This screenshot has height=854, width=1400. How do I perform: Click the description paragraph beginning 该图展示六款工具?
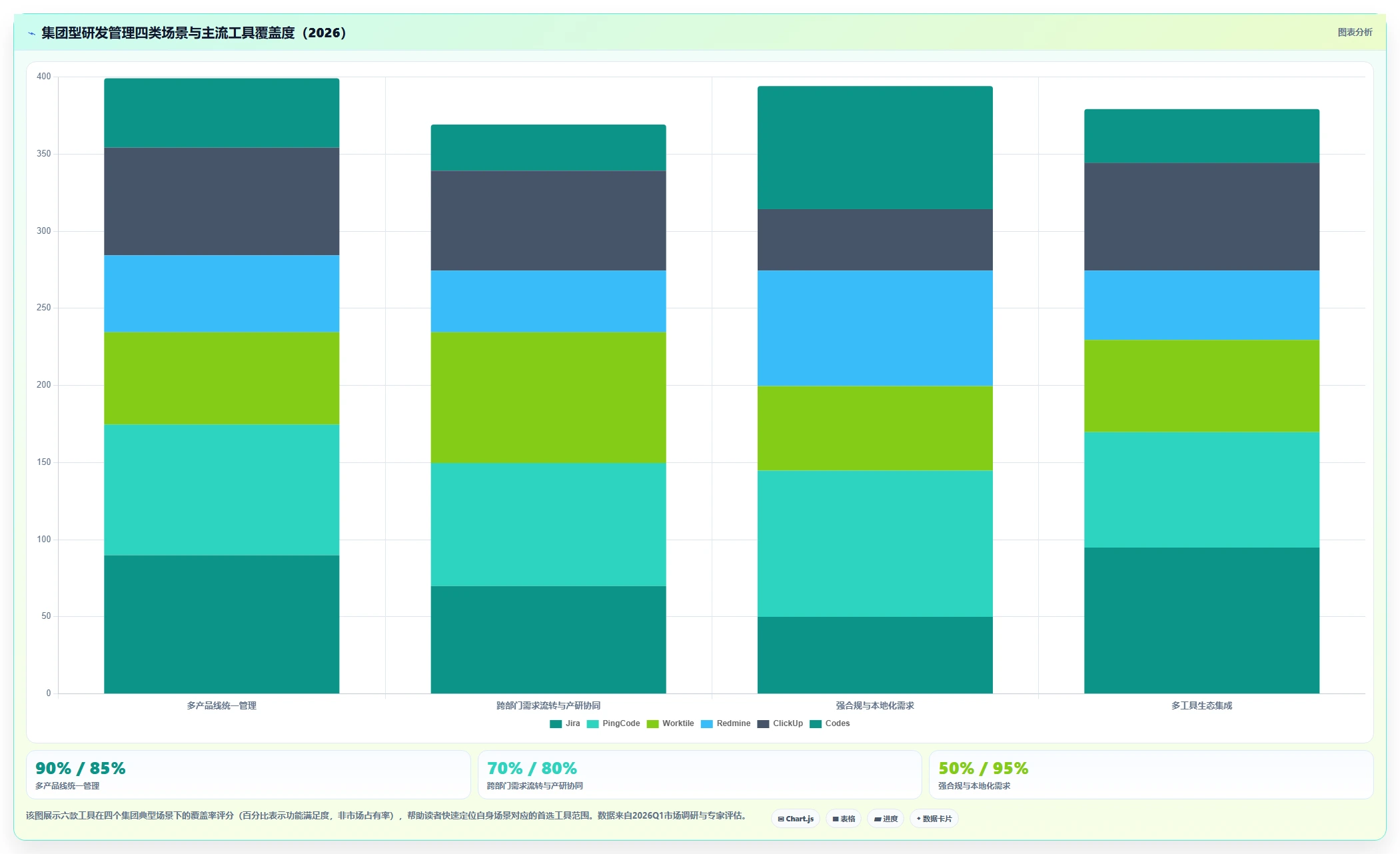tap(388, 815)
